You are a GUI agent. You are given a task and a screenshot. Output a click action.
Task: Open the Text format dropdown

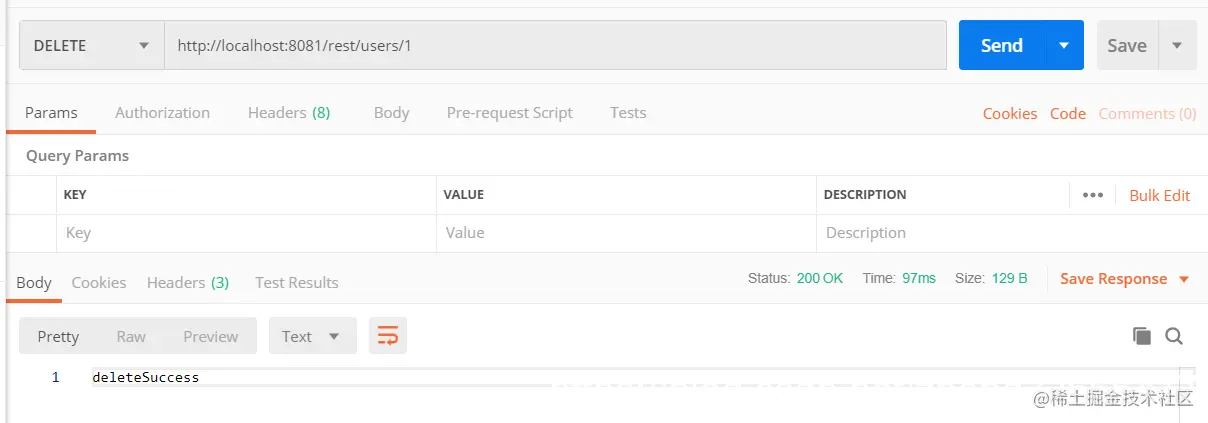[311, 336]
